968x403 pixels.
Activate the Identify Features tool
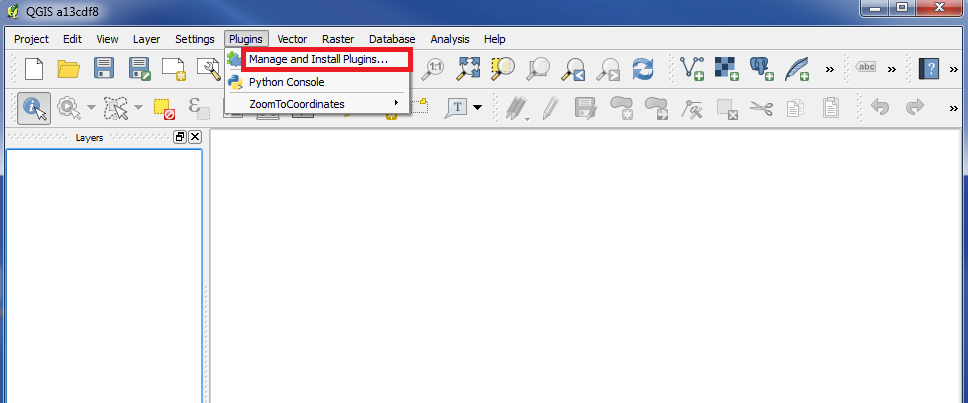(34, 108)
